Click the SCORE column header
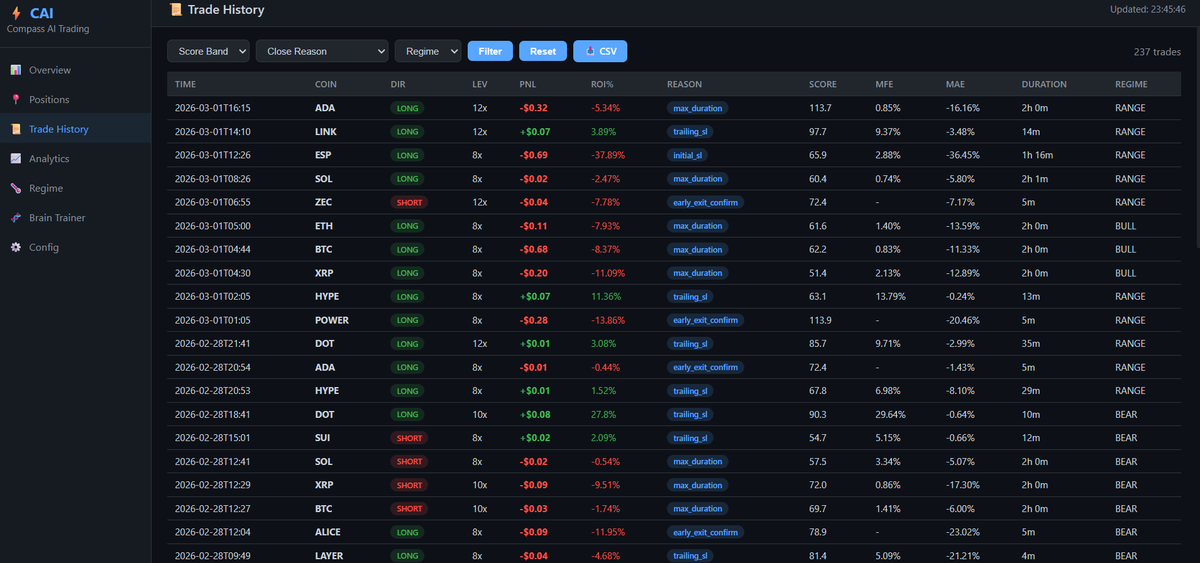1200x563 pixels. tap(823, 84)
